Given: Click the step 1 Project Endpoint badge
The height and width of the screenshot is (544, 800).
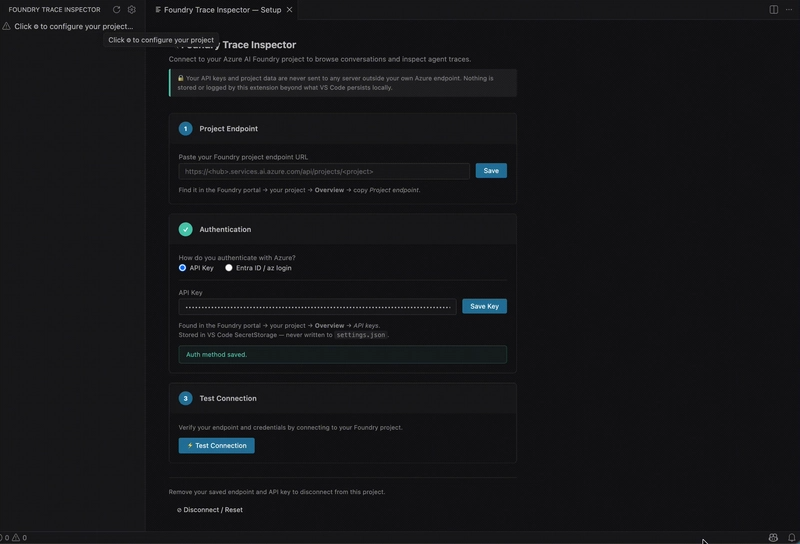Looking at the screenshot, I should click(186, 129).
